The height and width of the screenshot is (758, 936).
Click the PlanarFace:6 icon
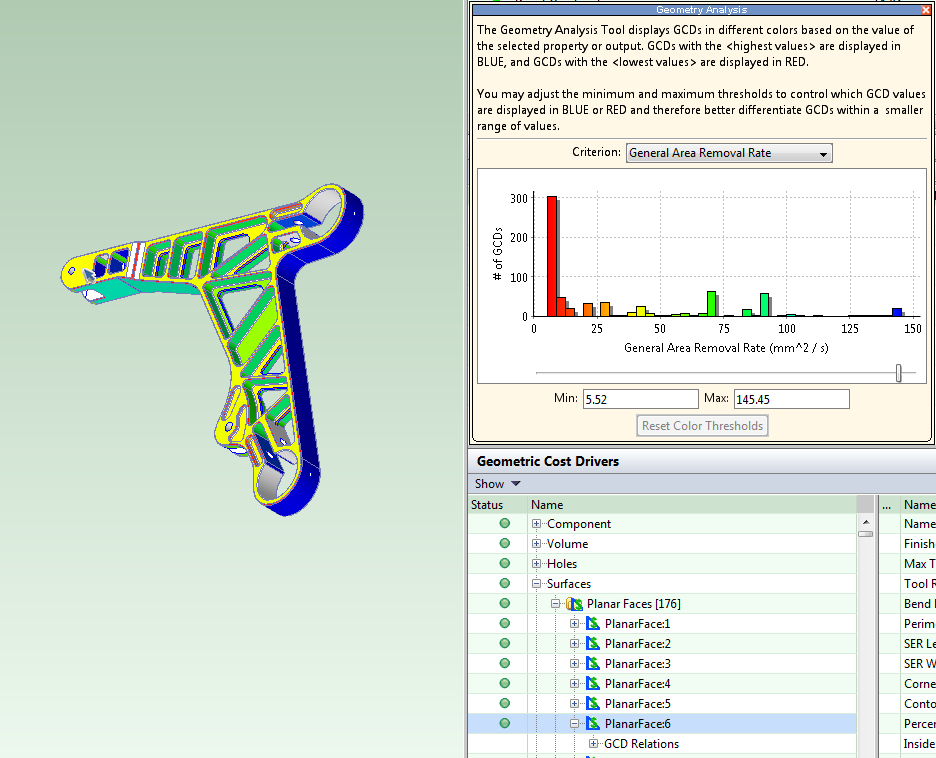(x=593, y=724)
